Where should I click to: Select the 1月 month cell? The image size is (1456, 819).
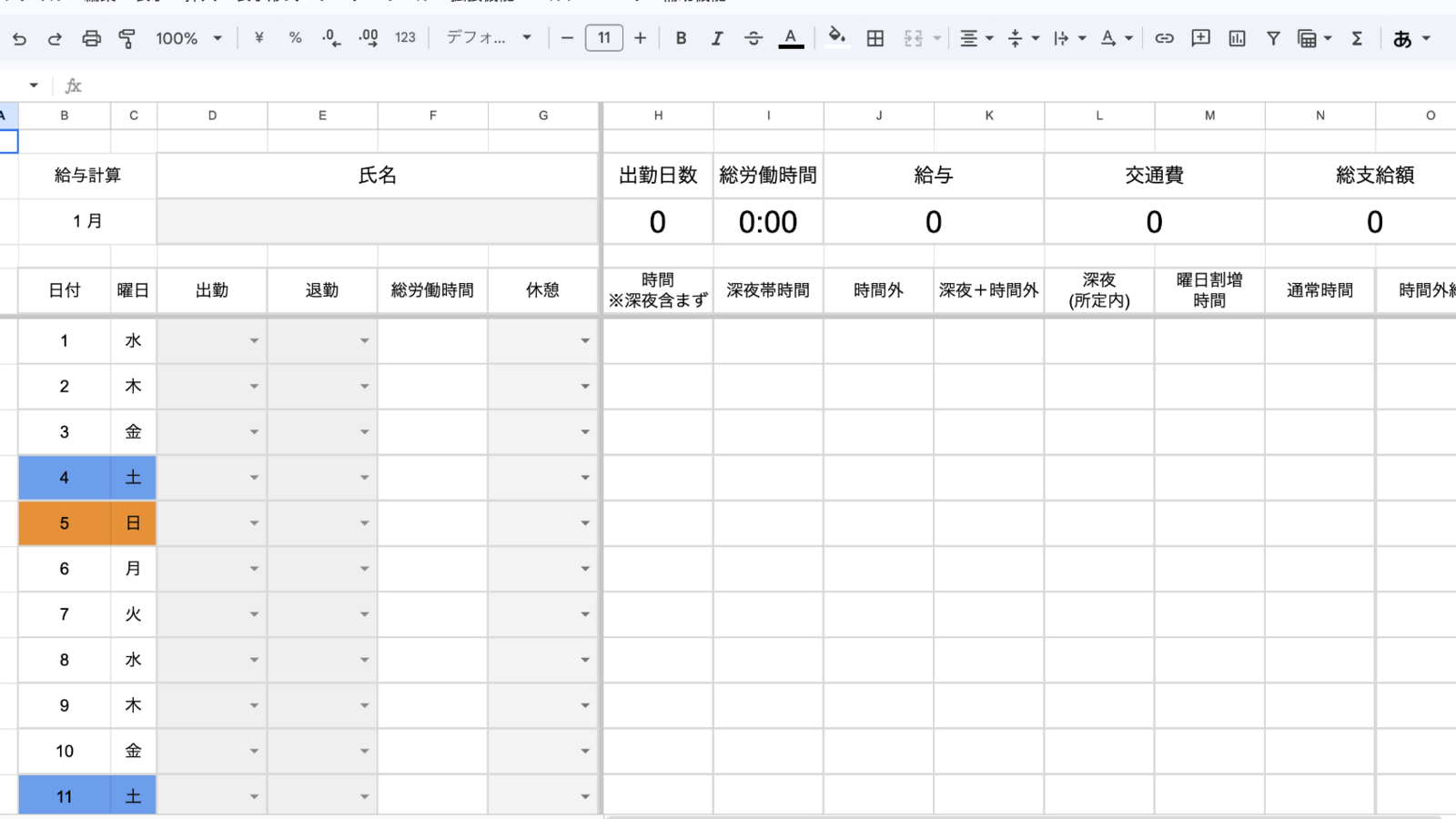pyautogui.click(x=87, y=221)
